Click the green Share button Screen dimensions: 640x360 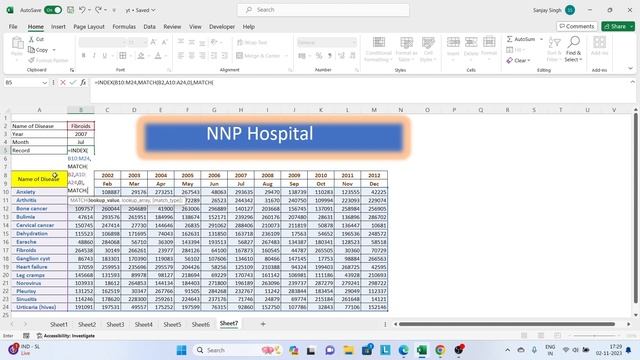(x=618, y=26)
